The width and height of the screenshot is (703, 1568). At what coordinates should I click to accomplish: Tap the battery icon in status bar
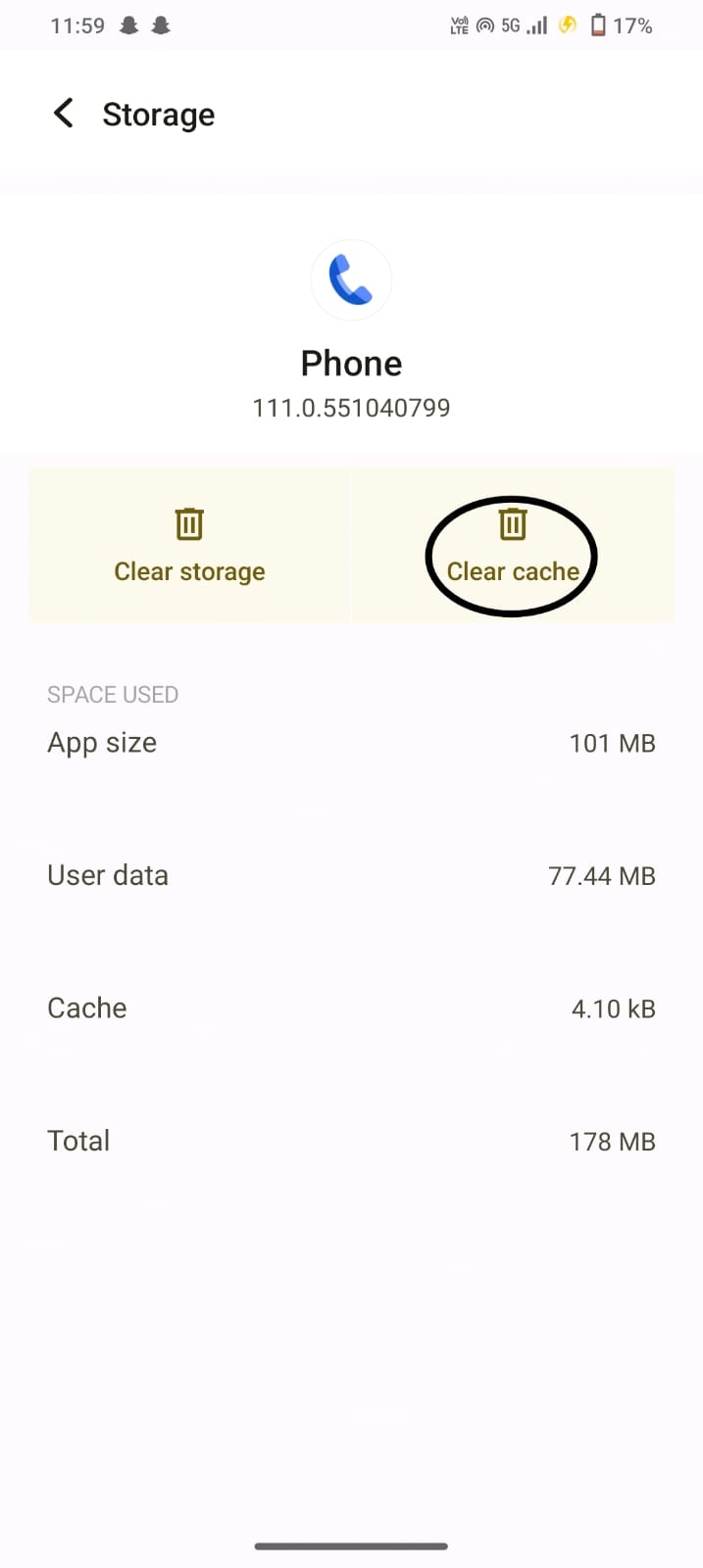[598, 25]
